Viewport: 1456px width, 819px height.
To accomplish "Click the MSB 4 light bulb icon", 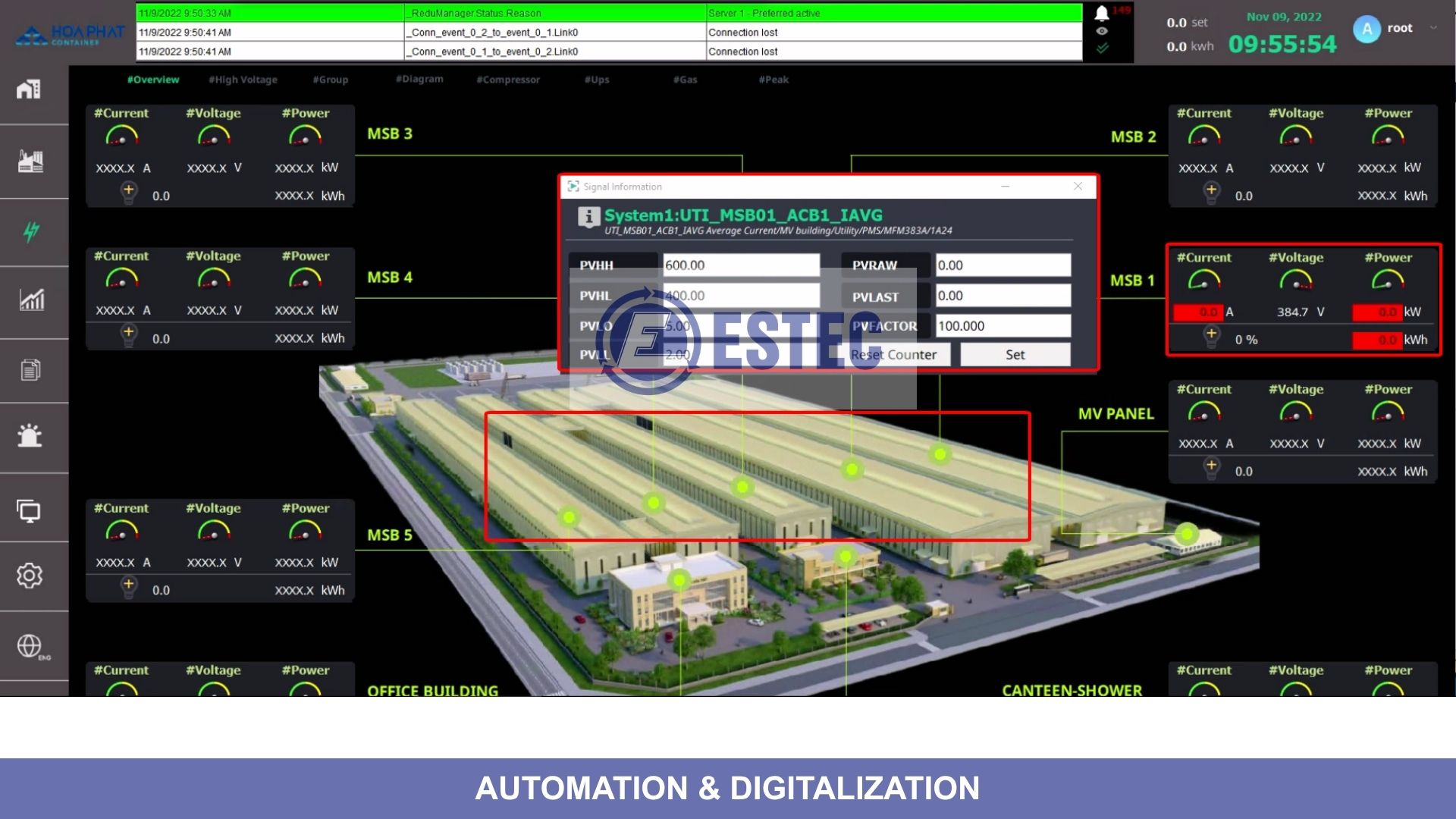I will click(129, 334).
